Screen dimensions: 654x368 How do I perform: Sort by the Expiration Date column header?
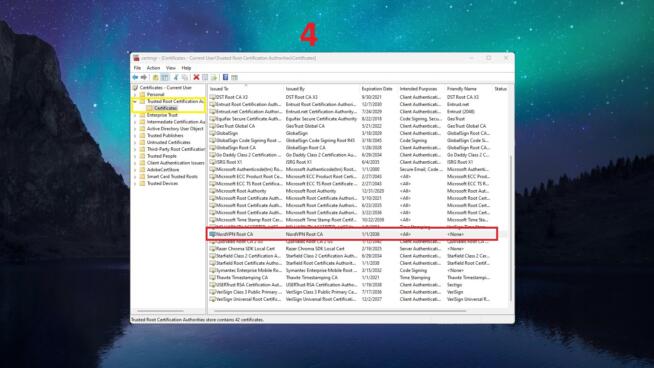(378, 89)
